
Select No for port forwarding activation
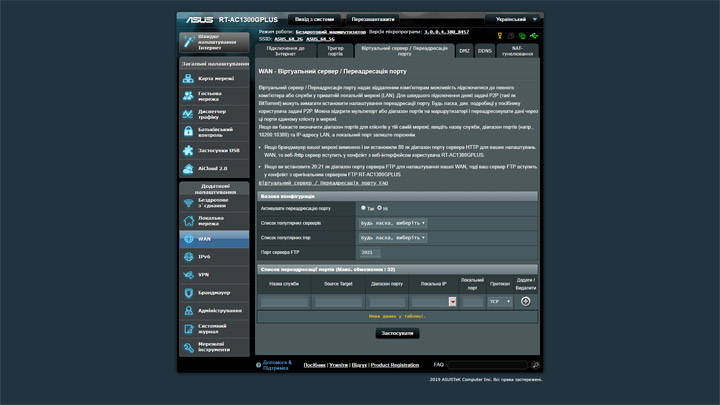(379, 208)
